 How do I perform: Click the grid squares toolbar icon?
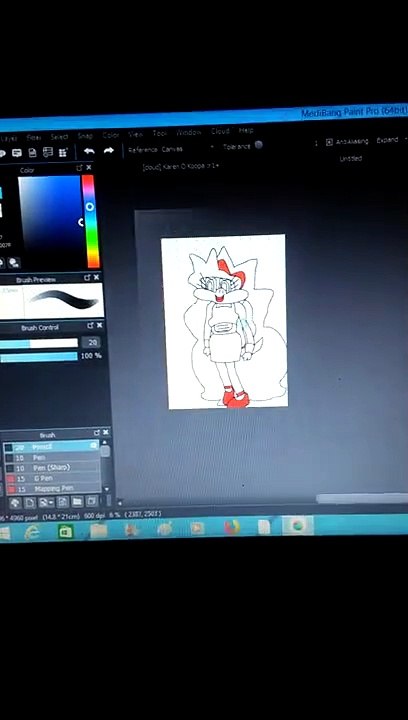[63, 152]
